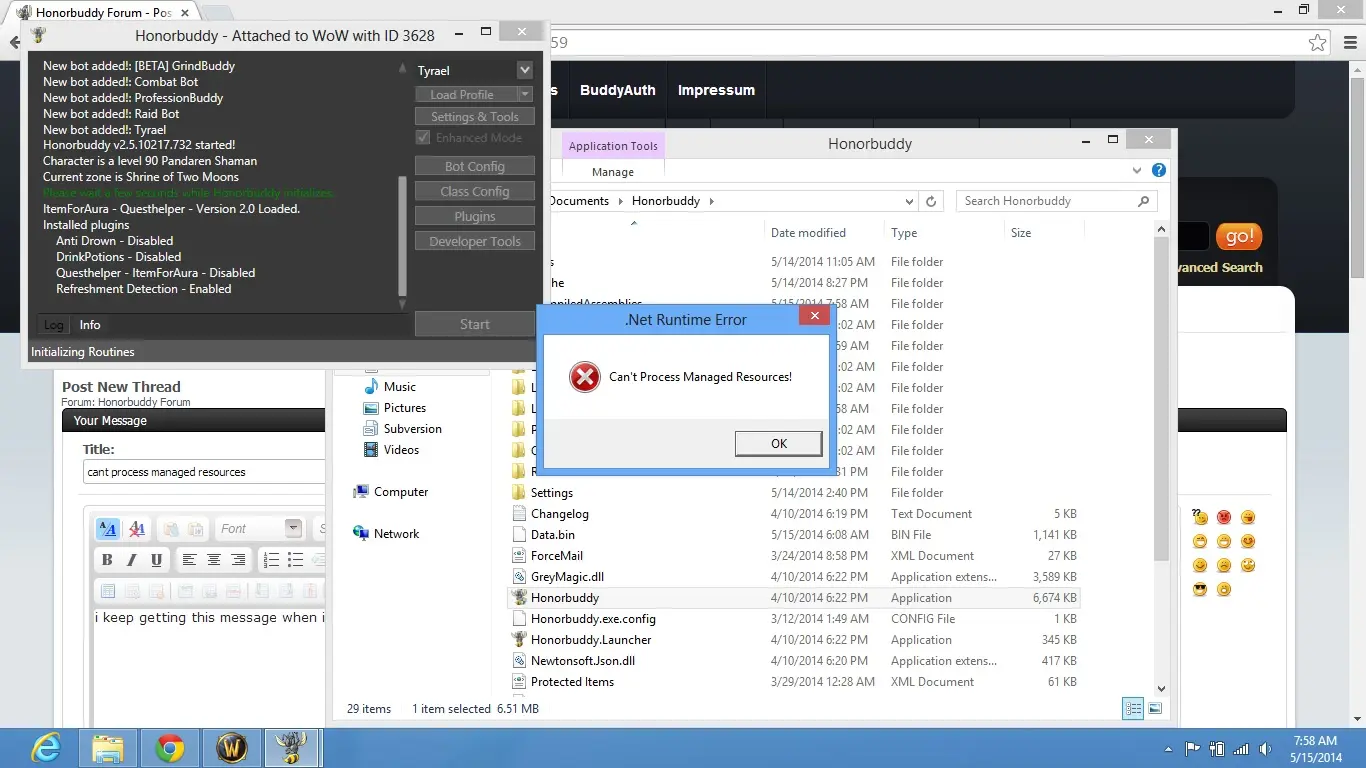Switch to the Info tab in Honorbuddy
This screenshot has width=1366, height=768.
(90, 325)
